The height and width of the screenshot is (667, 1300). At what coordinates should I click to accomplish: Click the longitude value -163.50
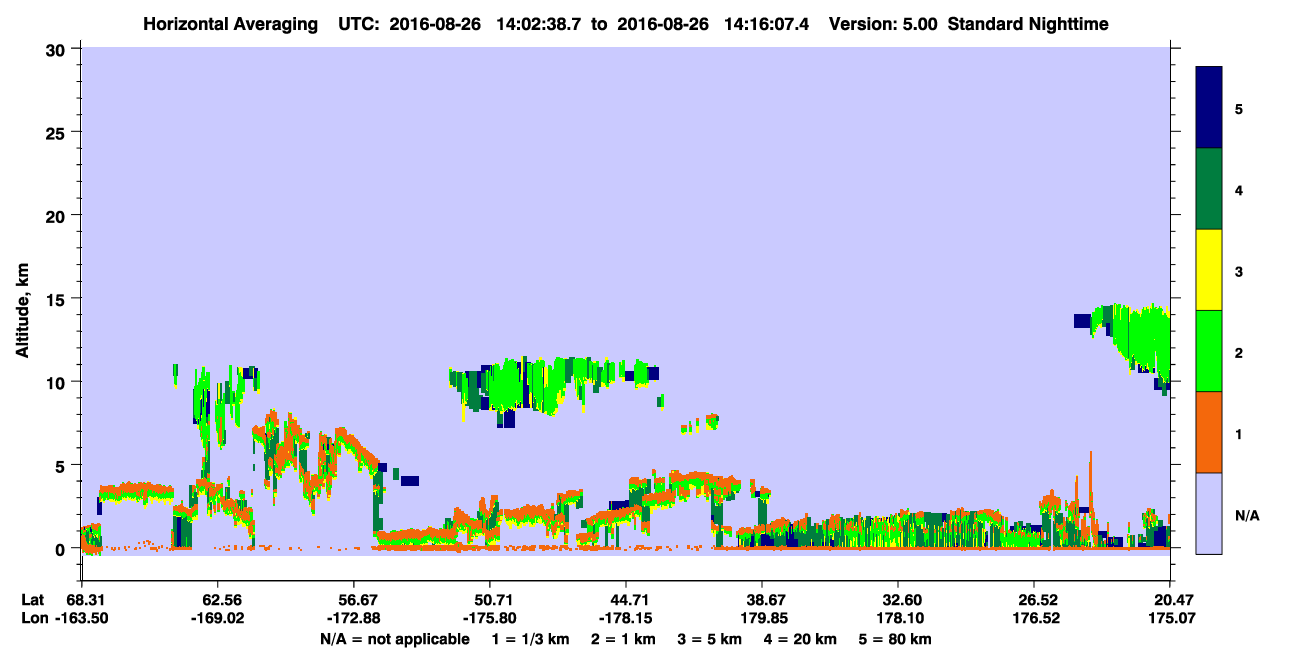tap(81, 619)
